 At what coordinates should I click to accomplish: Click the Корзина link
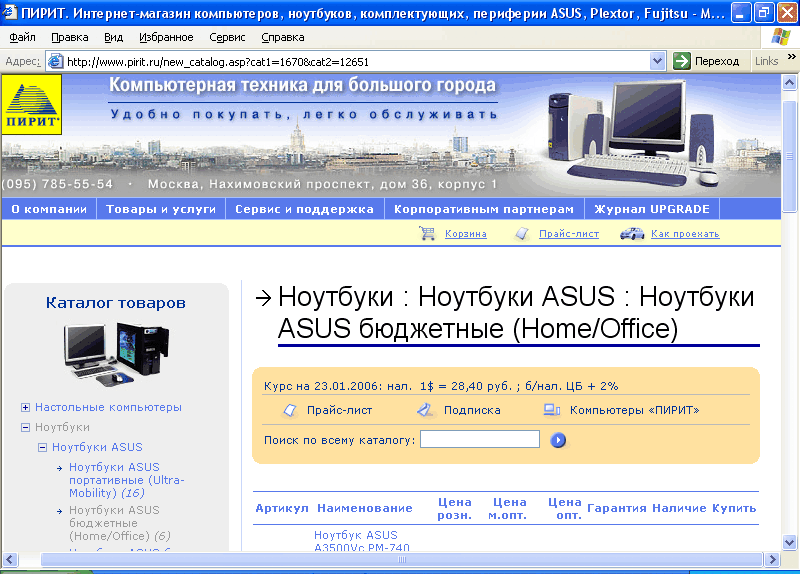pyautogui.click(x=466, y=234)
